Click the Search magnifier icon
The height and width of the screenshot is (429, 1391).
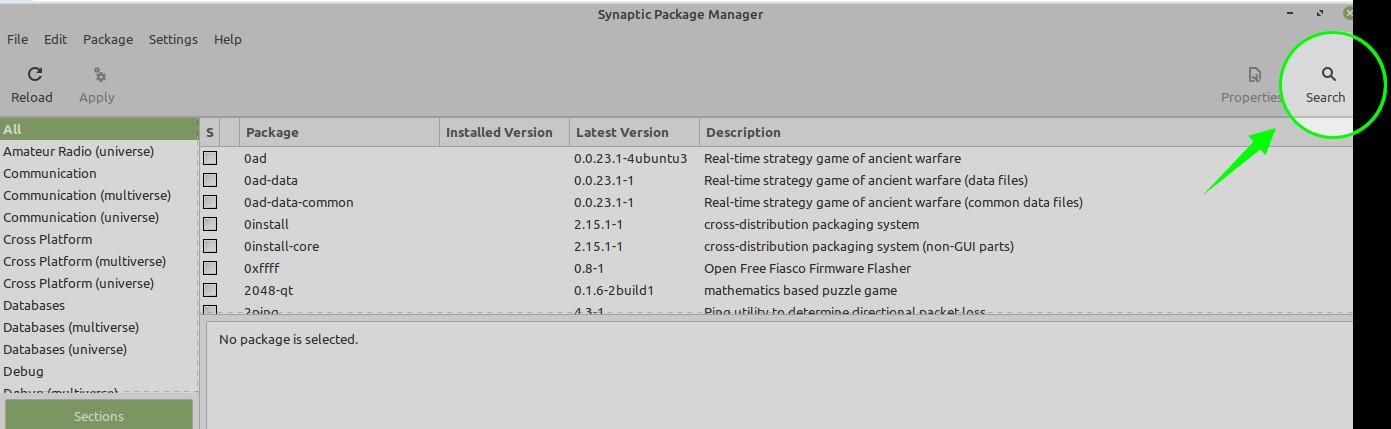pos(1328,75)
